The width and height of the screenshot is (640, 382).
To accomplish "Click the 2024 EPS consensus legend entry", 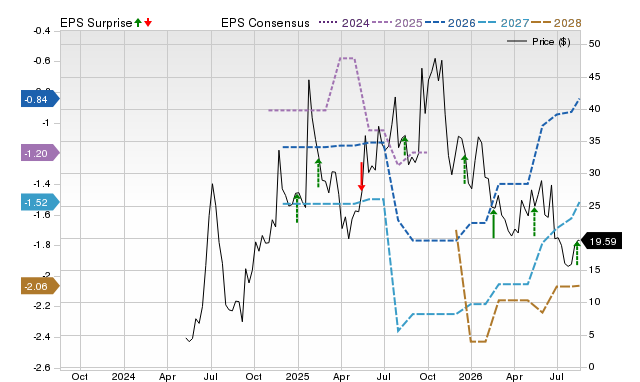I will point(344,23).
